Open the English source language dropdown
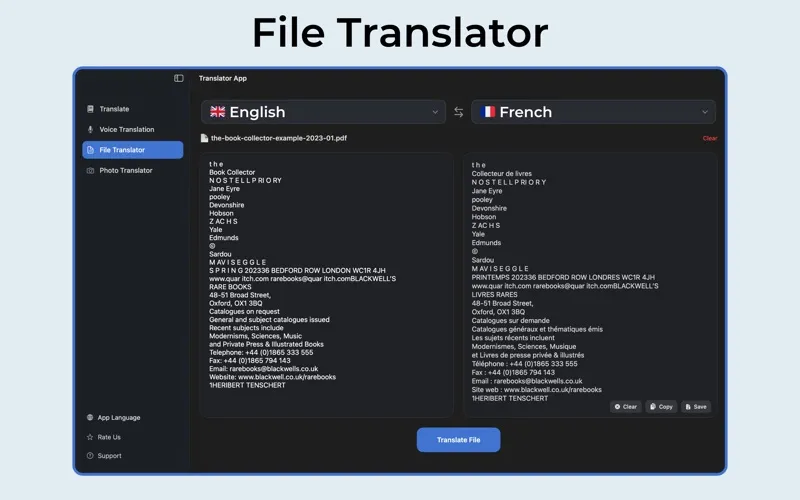 coord(323,112)
